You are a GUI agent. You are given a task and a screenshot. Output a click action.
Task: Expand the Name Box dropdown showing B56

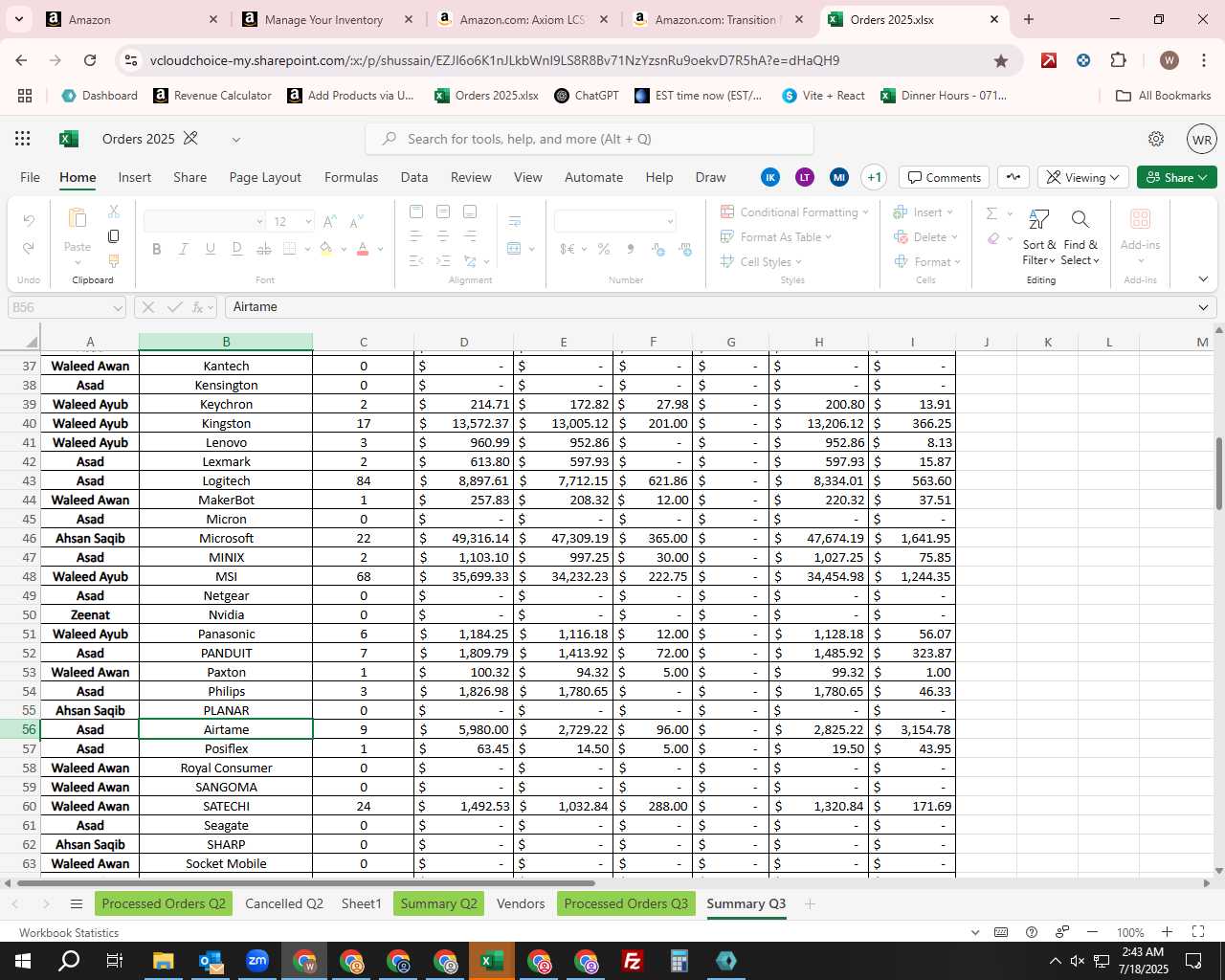pyautogui.click(x=118, y=307)
